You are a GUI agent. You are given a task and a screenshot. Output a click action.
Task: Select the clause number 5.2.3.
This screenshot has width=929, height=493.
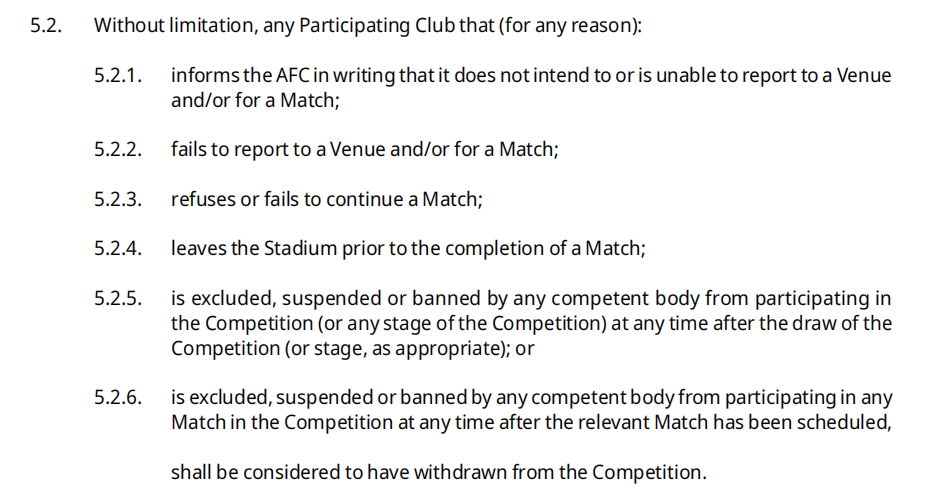pos(118,199)
